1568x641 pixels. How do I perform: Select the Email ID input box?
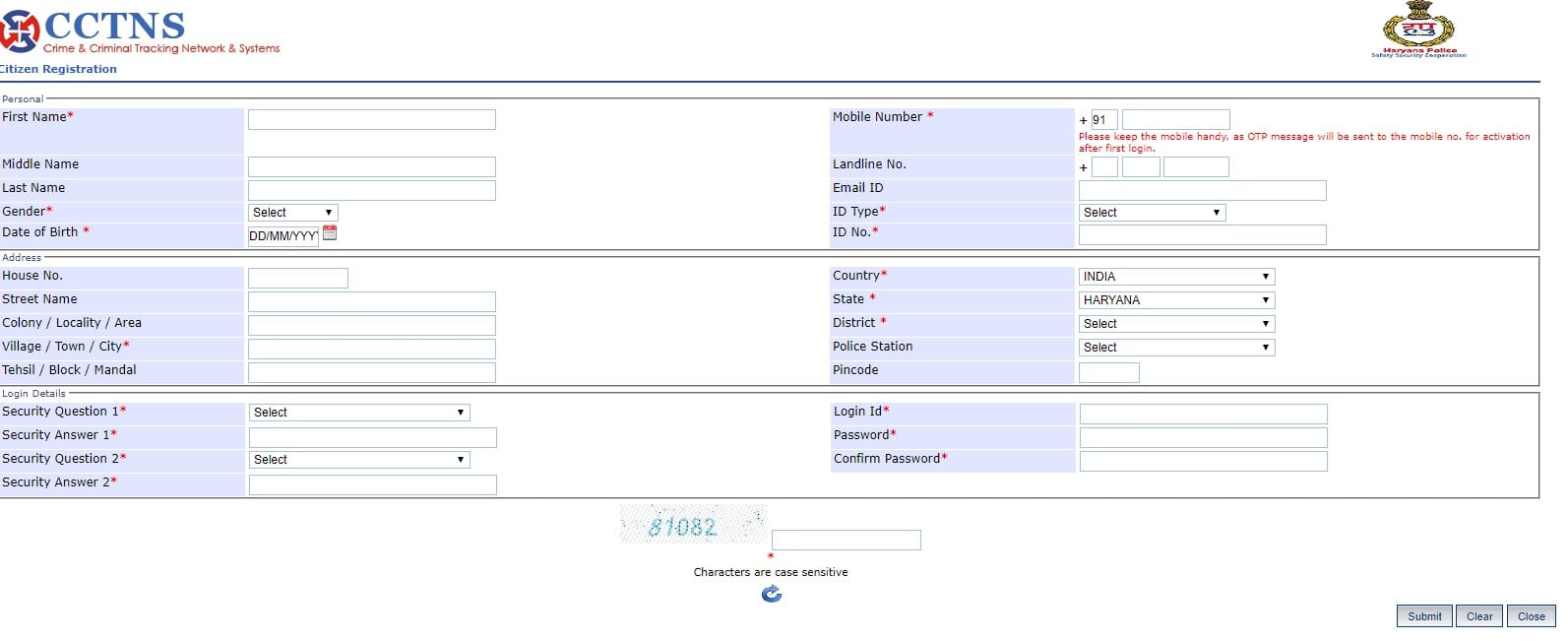tap(1202, 190)
